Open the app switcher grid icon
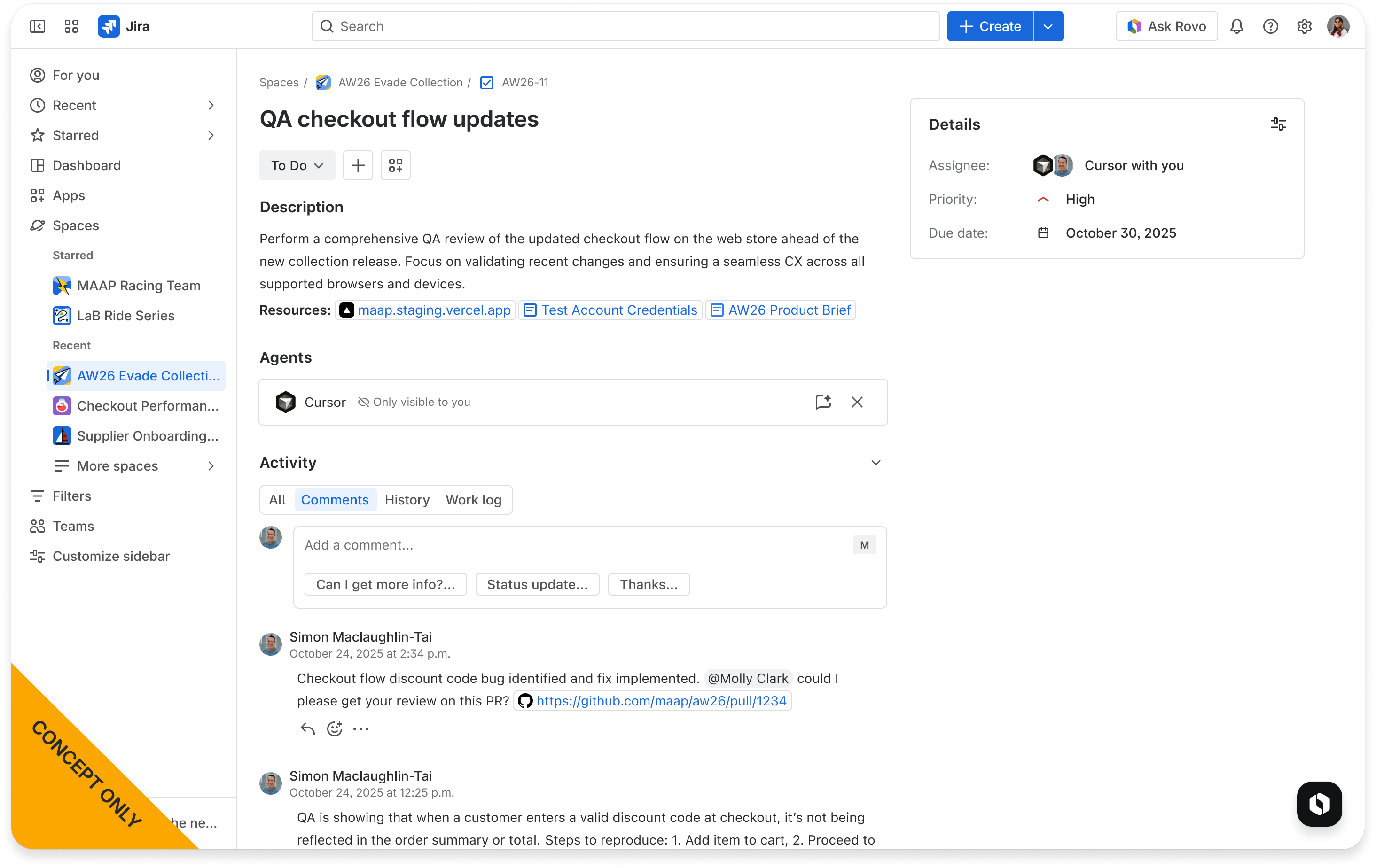Screen dimensions: 1376x868 tap(71, 26)
